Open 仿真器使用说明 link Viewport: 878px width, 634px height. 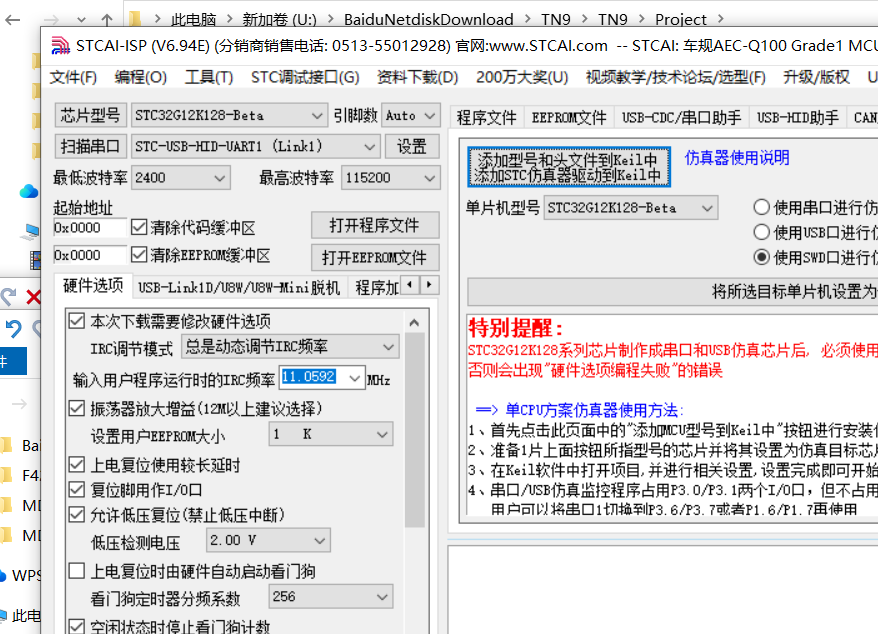click(737, 158)
